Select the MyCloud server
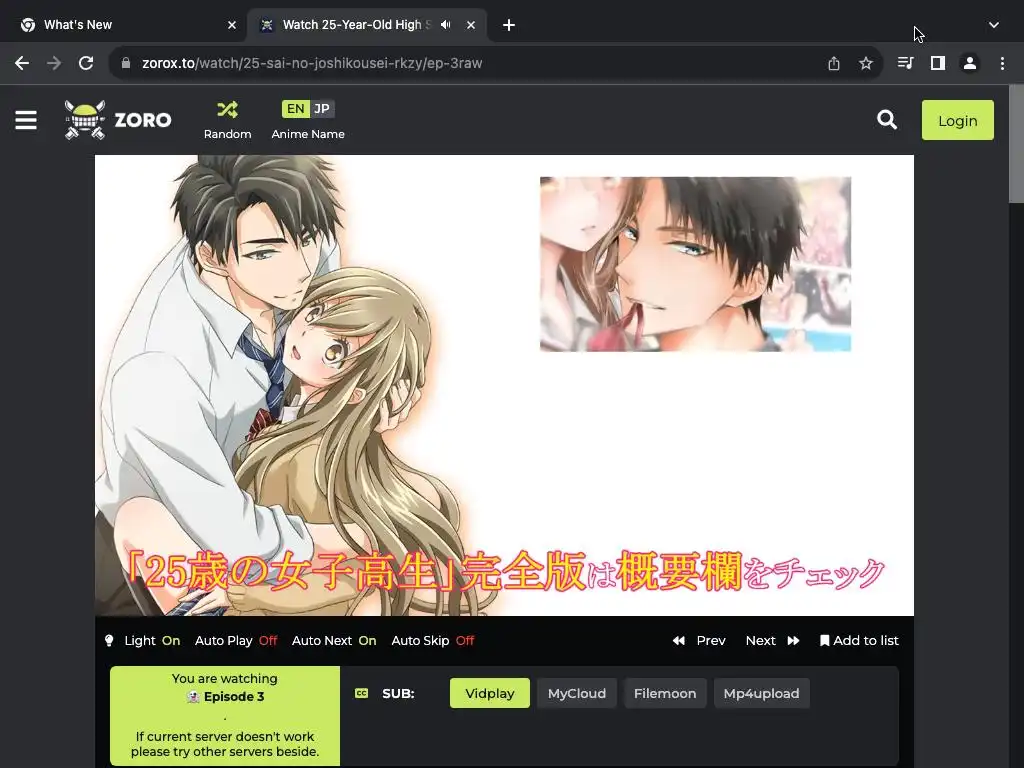The image size is (1024, 768). tap(577, 694)
